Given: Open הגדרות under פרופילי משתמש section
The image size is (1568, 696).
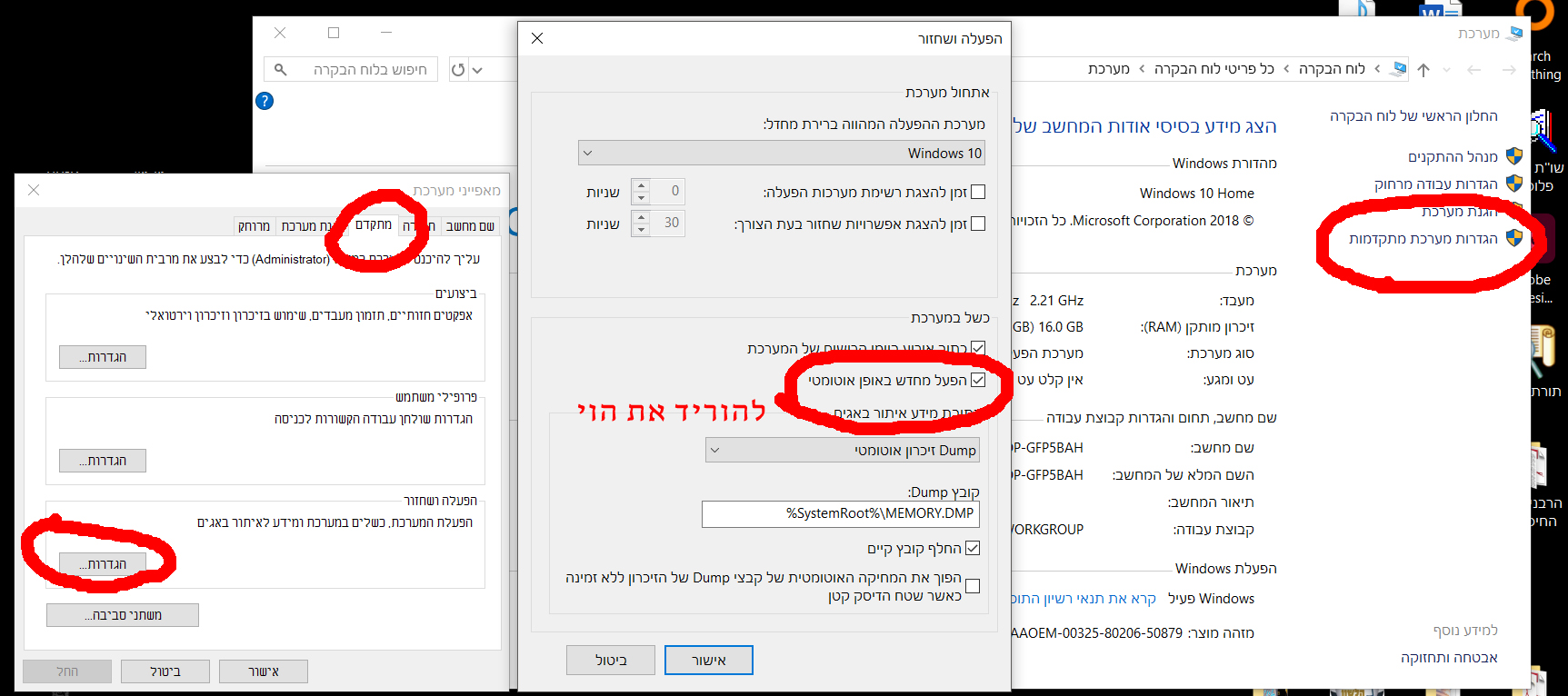Looking at the screenshot, I should click(x=103, y=461).
